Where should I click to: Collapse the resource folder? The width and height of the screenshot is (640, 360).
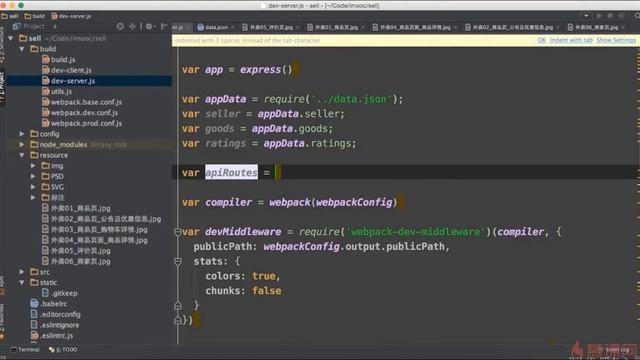(22, 155)
